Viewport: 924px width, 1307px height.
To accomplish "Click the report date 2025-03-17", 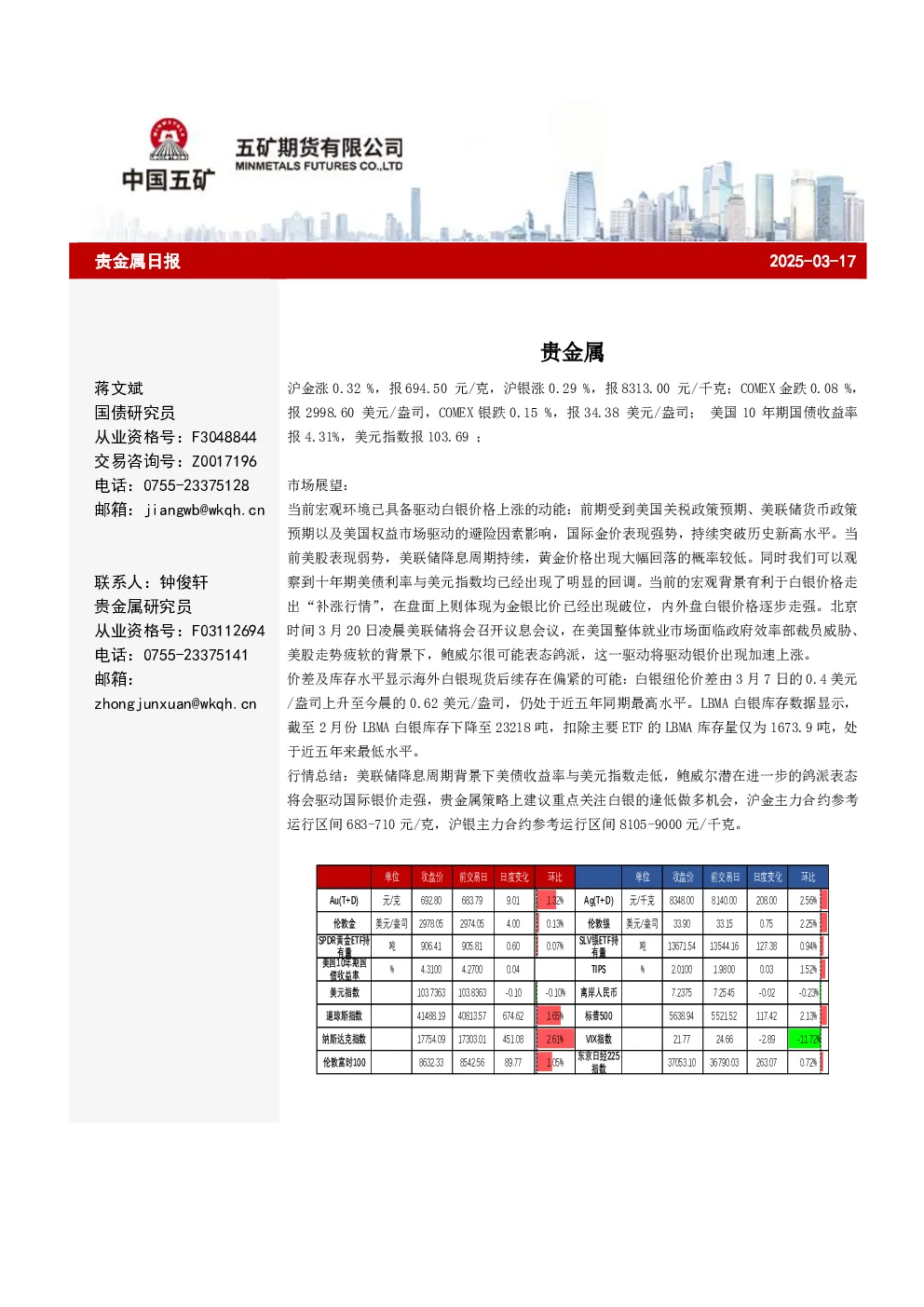I will pos(812,261).
